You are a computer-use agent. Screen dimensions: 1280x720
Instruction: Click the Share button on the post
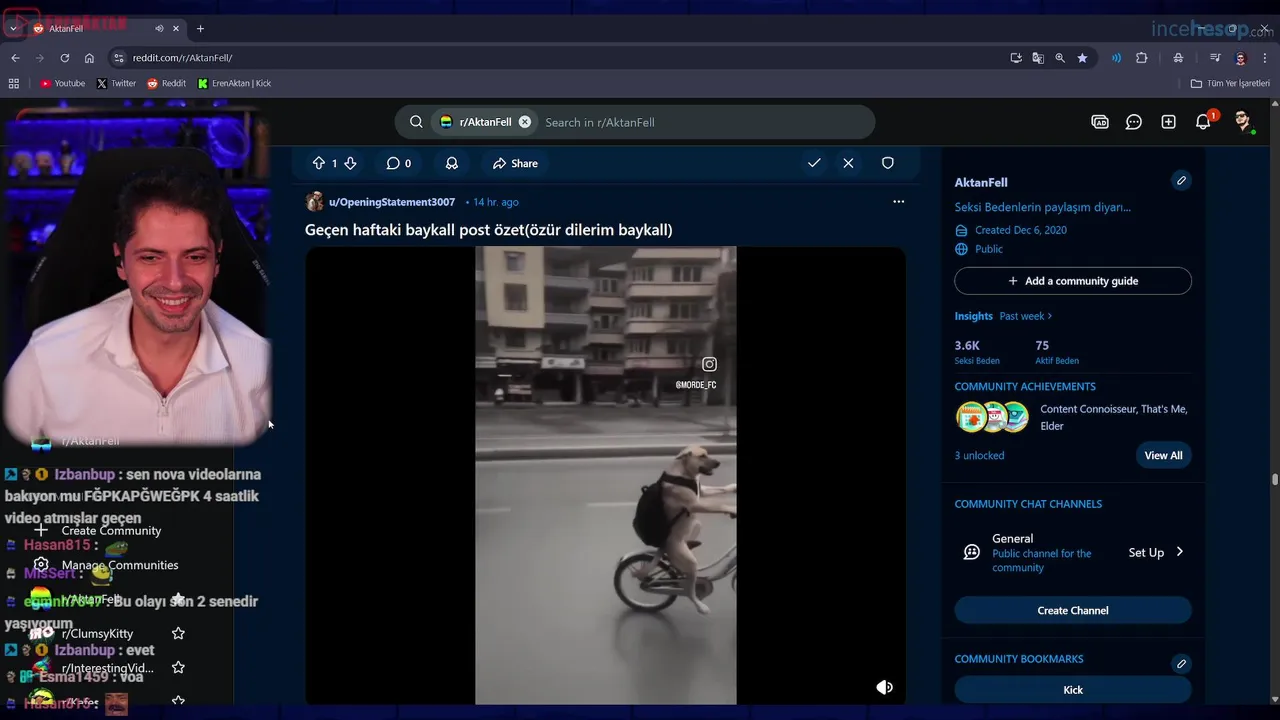(x=515, y=163)
